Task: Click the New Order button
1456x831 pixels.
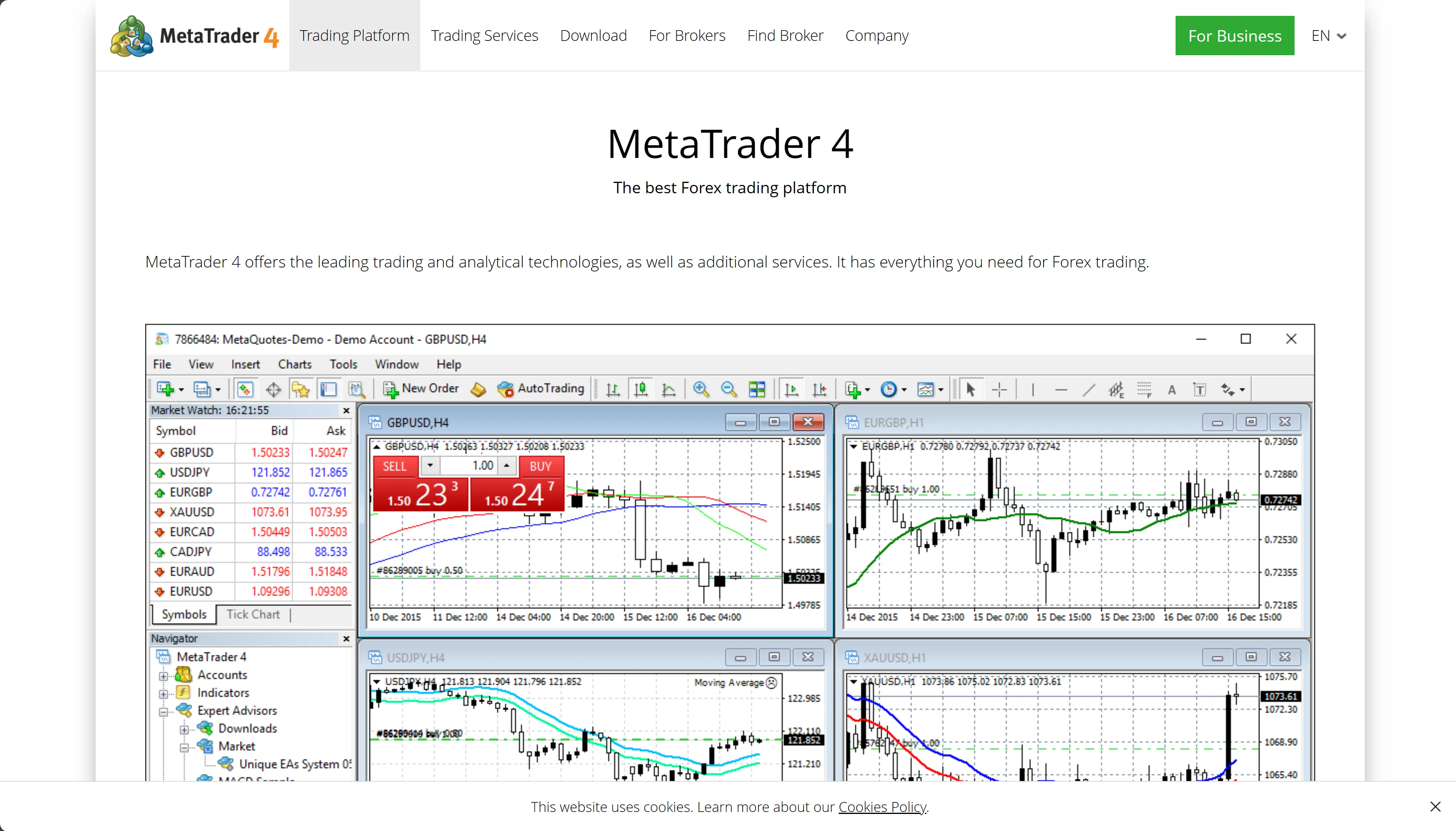Action: point(422,389)
